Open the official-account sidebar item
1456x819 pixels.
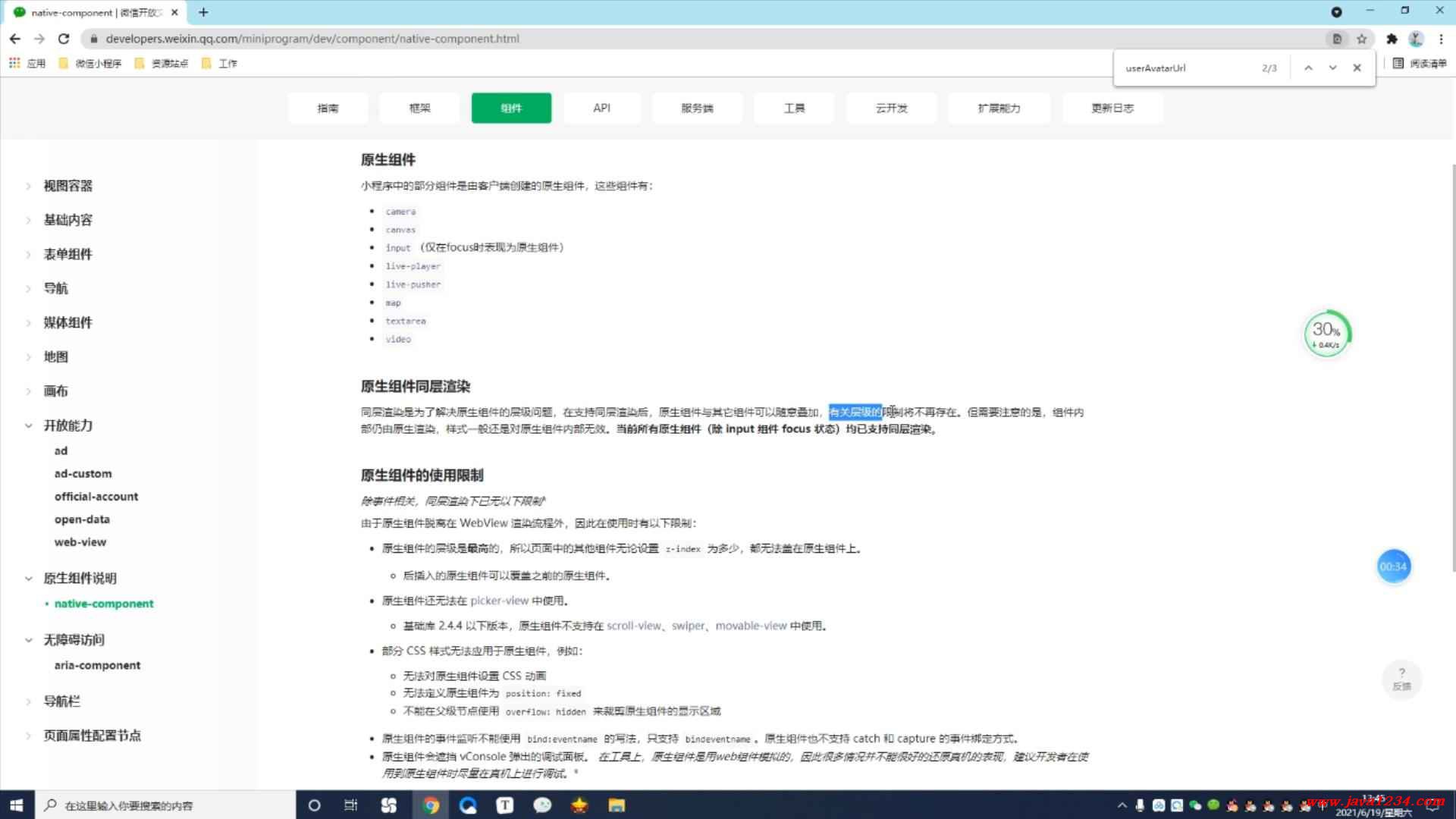tap(96, 496)
